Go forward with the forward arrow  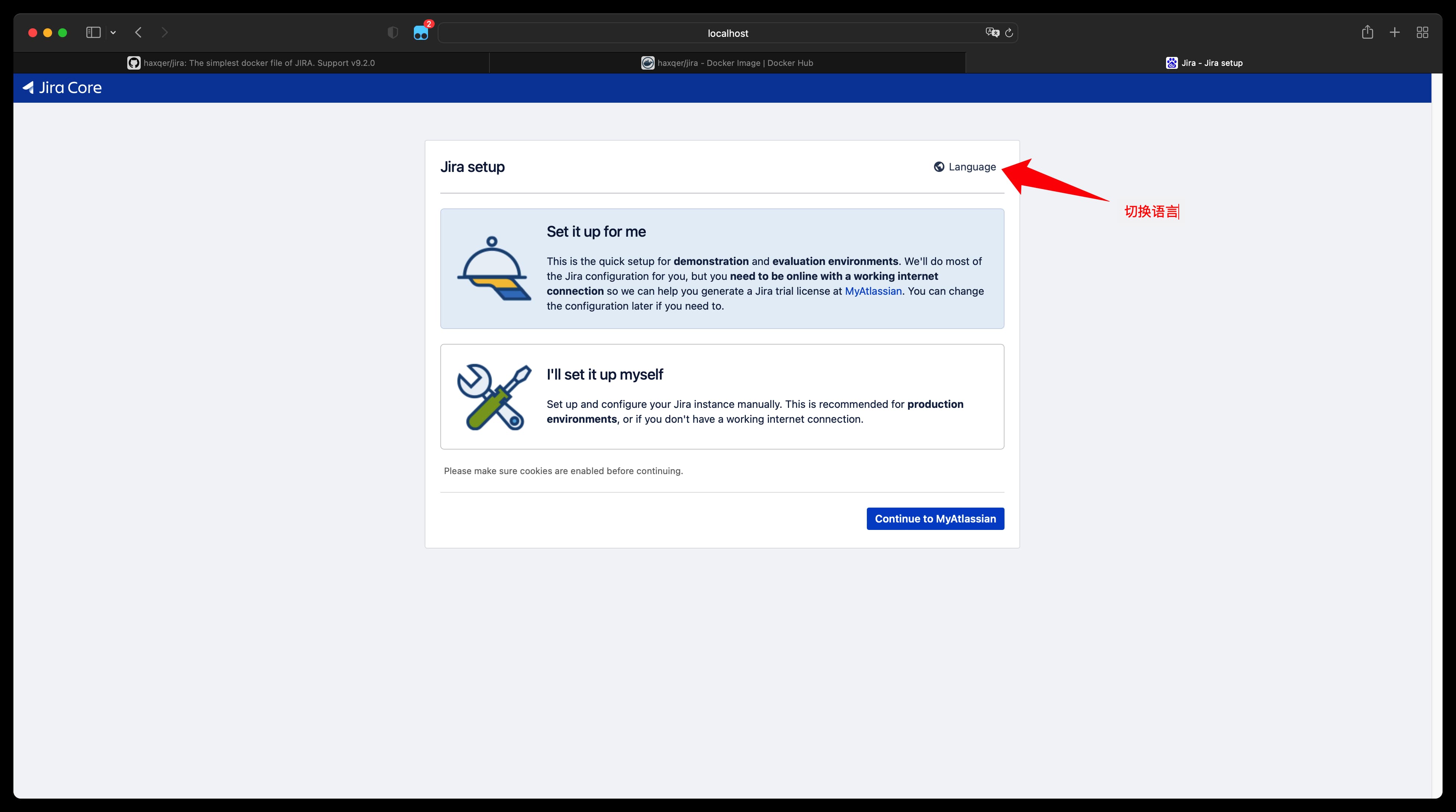pos(165,33)
